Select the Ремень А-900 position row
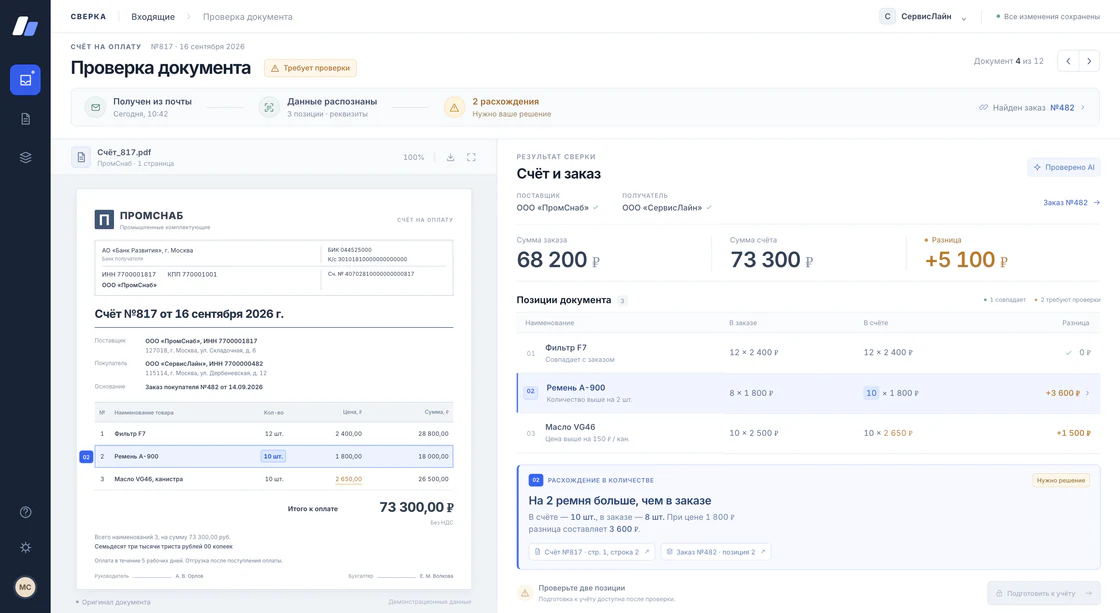This screenshot has height=613, width=1120. coord(809,393)
